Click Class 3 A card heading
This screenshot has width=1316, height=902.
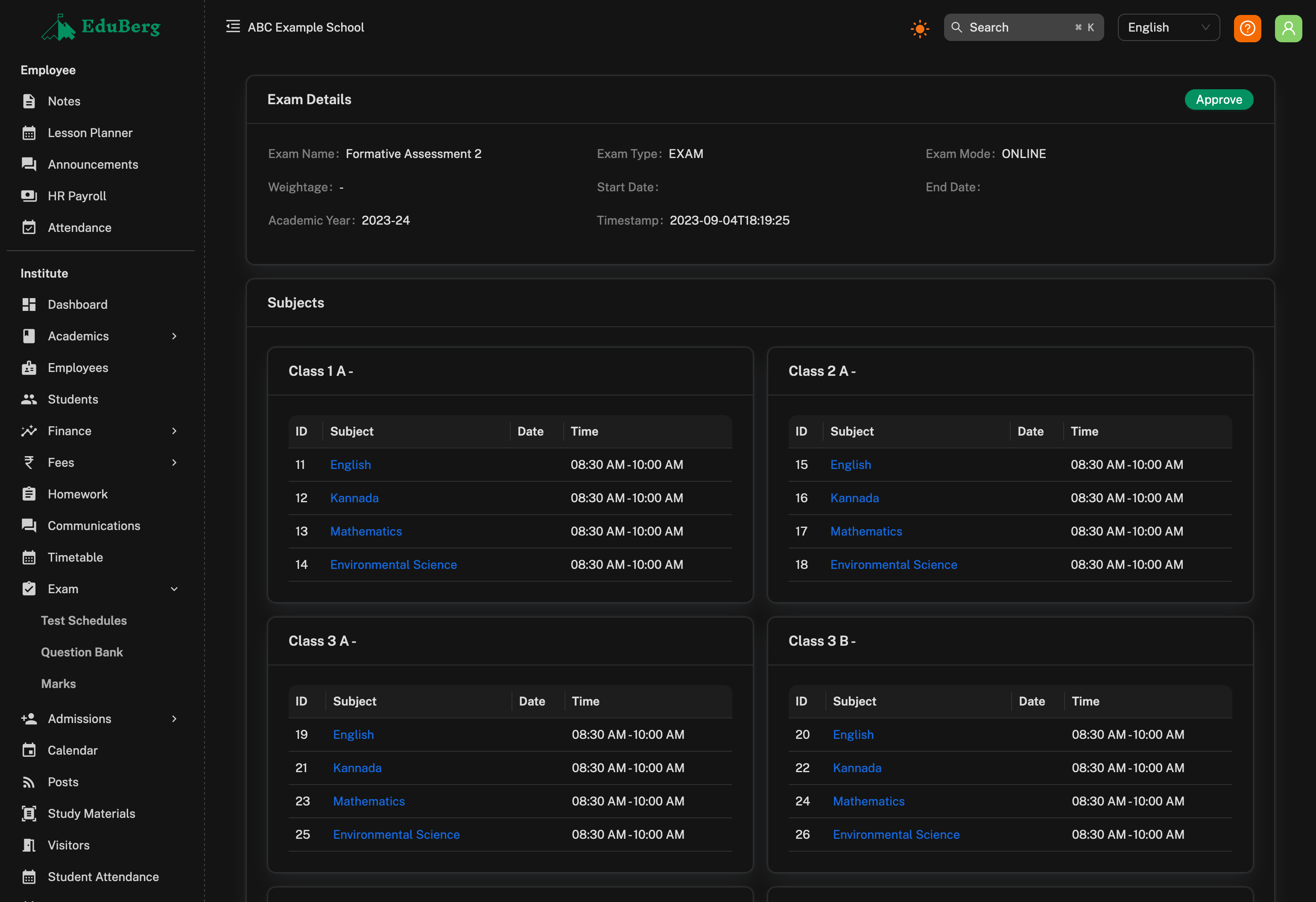pyautogui.click(x=322, y=641)
